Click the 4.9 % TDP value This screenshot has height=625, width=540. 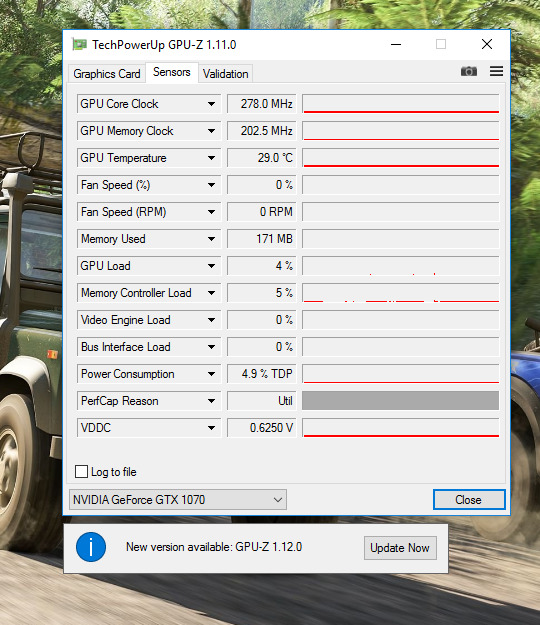[x=262, y=374]
